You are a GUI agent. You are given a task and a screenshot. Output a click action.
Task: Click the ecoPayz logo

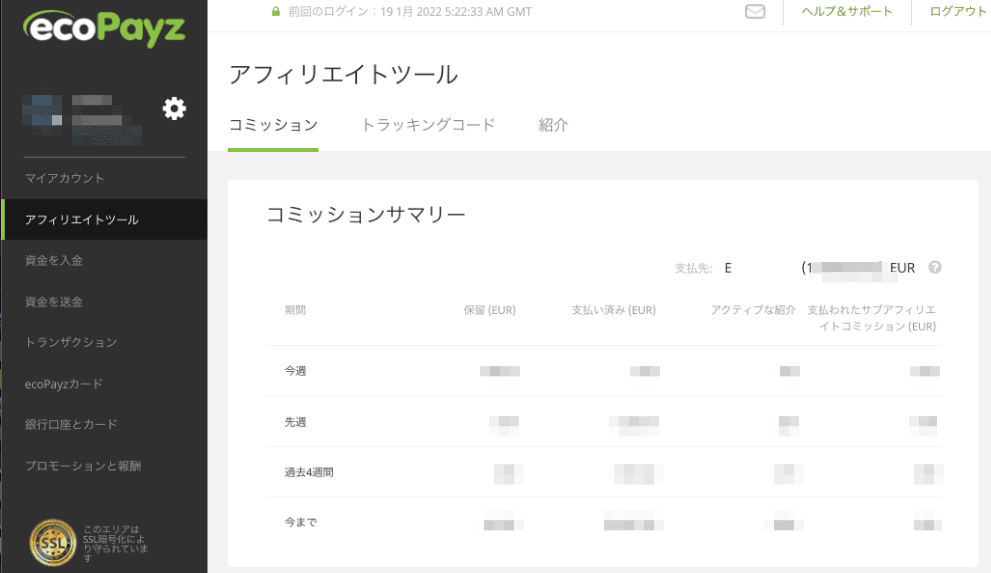pos(104,28)
